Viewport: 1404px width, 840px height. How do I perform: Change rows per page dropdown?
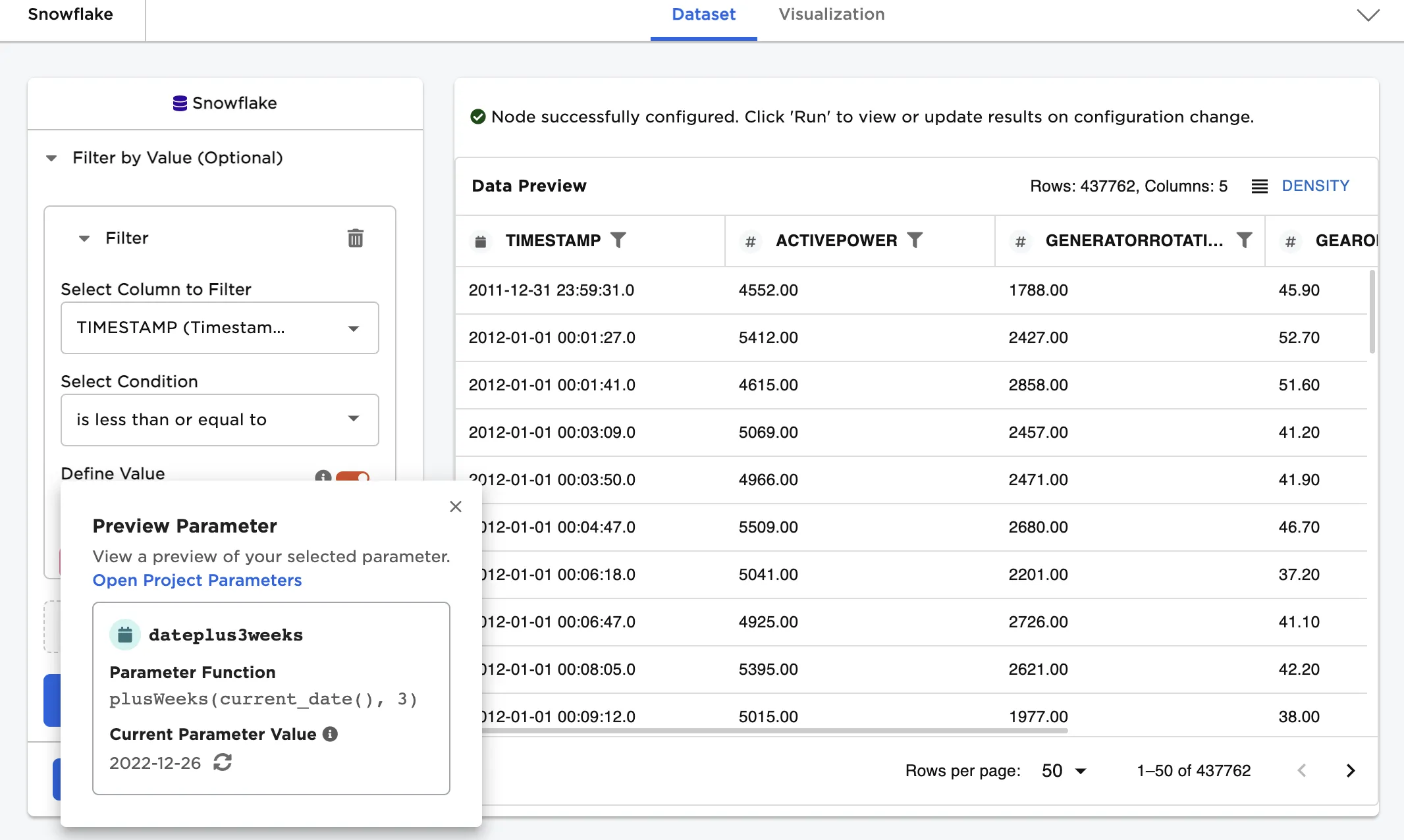point(1064,771)
